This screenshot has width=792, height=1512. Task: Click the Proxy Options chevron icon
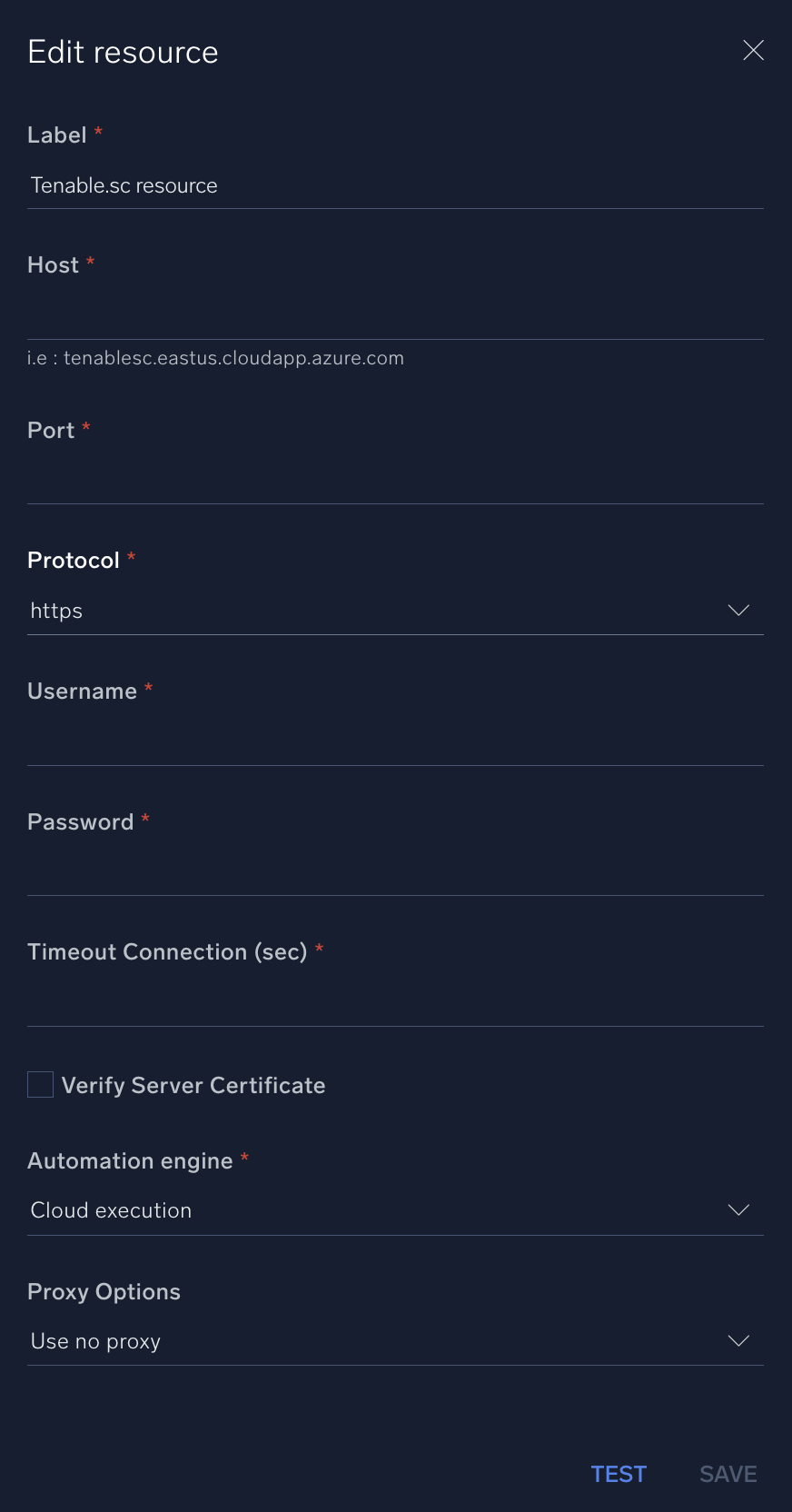pyautogui.click(x=738, y=1340)
